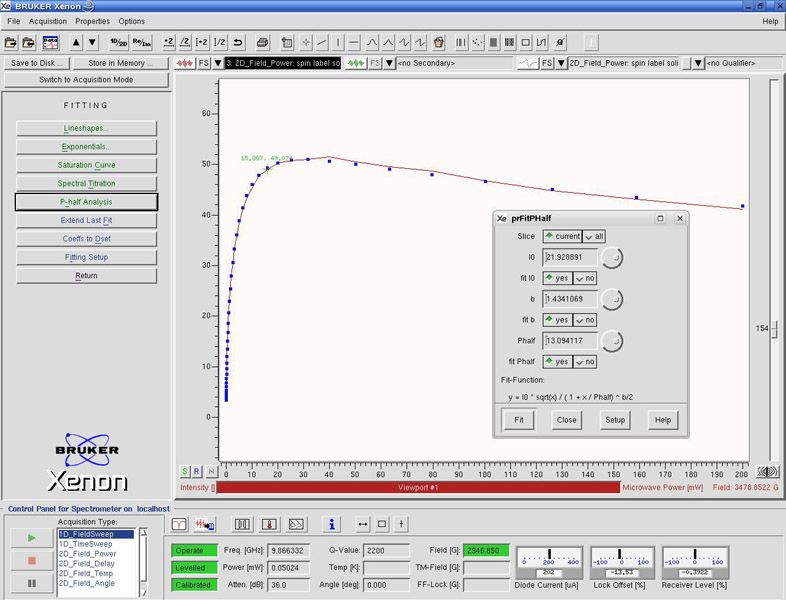Open the Help menu
Viewport: 786px width, 600px height.
[770, 21]
